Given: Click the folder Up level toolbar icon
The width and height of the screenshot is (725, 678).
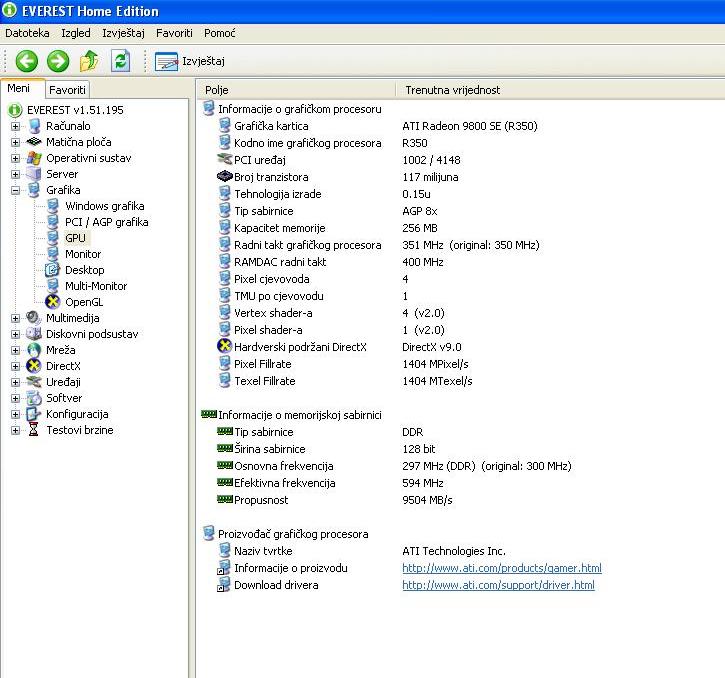Looking at the screenshot, I should (x=89, y=61).
